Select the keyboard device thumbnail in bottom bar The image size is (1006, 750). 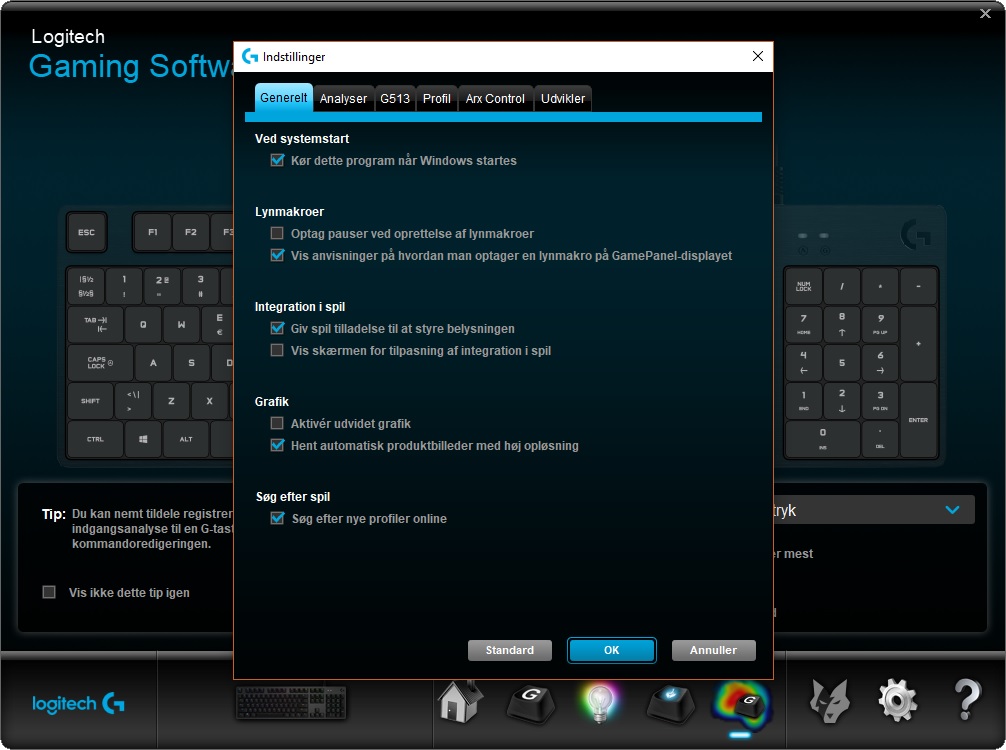291,703
